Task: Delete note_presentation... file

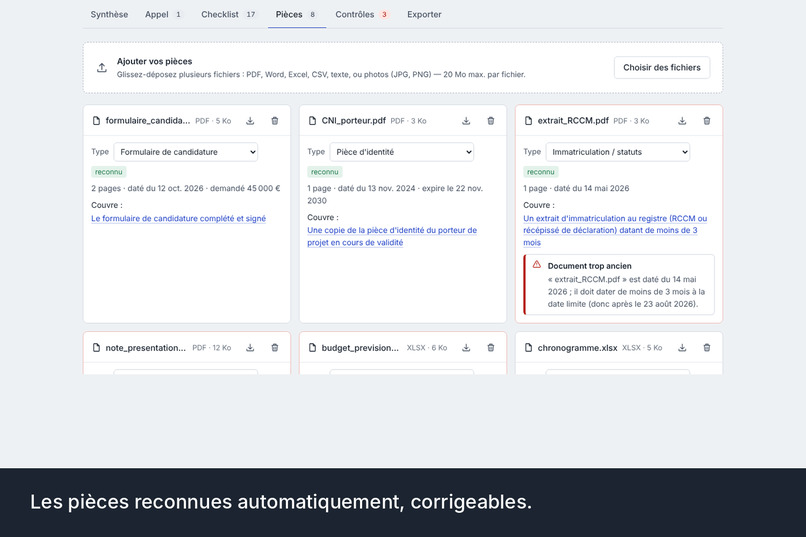Action: [275, 348]
